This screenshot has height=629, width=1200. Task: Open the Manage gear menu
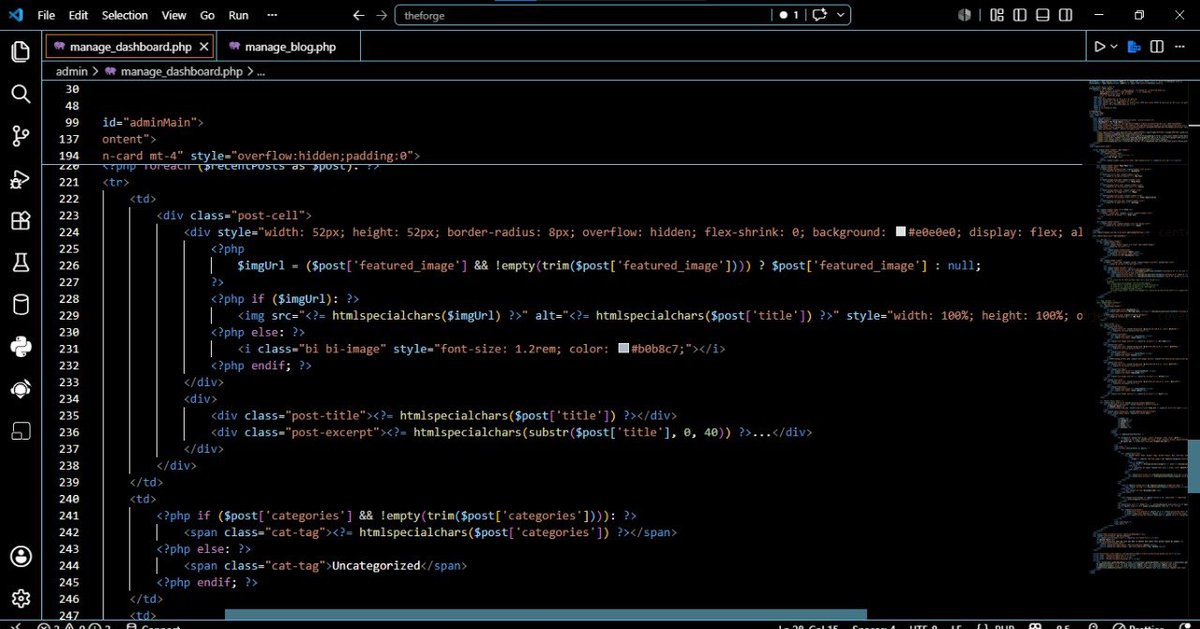click(x=20, y=598)
